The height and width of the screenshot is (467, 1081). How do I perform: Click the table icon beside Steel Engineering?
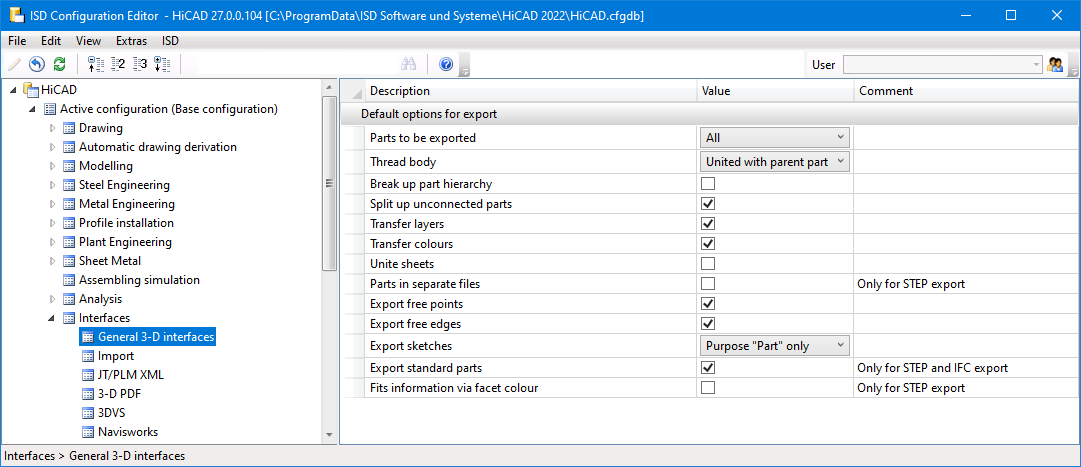(69, 185)
